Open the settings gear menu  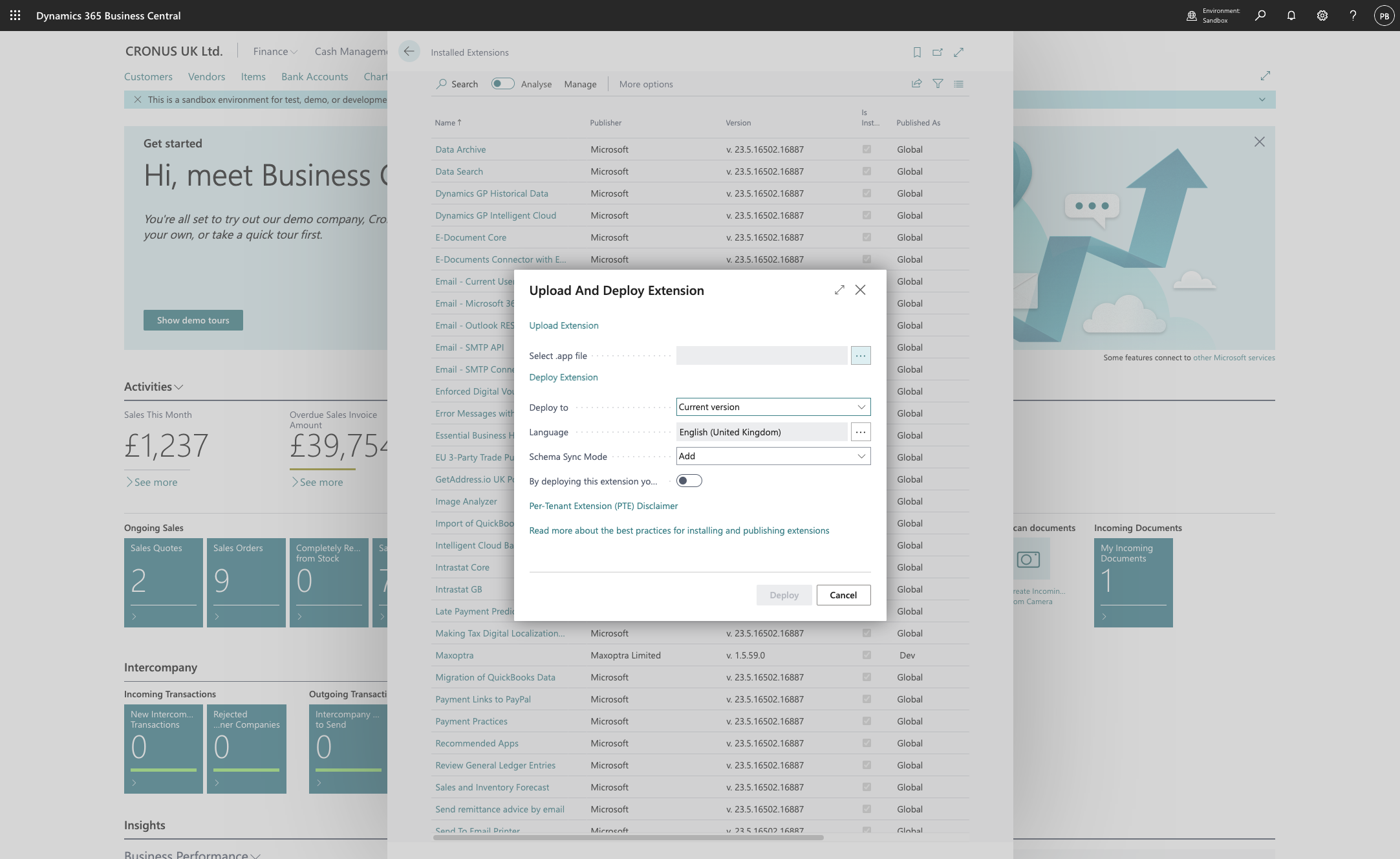tap(1322, 16)
